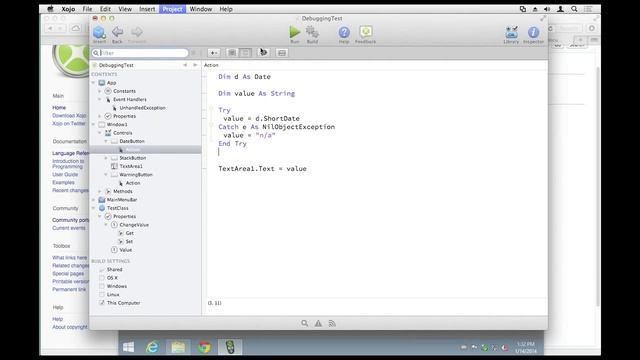Click 'User Guide' link in browser window
Viewport: 640px width, 360px height.
click(x=65, y=174)
